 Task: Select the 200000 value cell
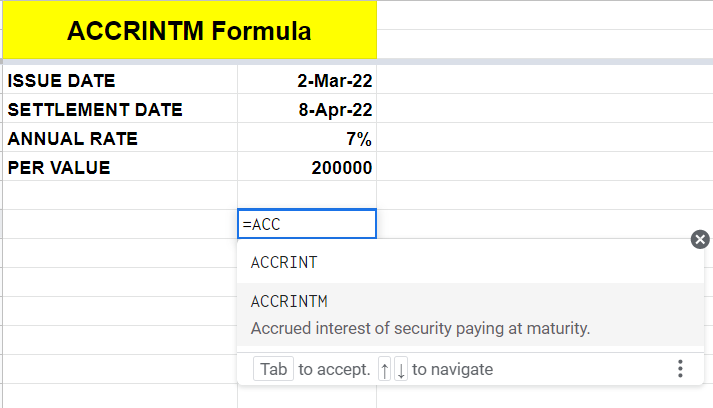[307, 166]
